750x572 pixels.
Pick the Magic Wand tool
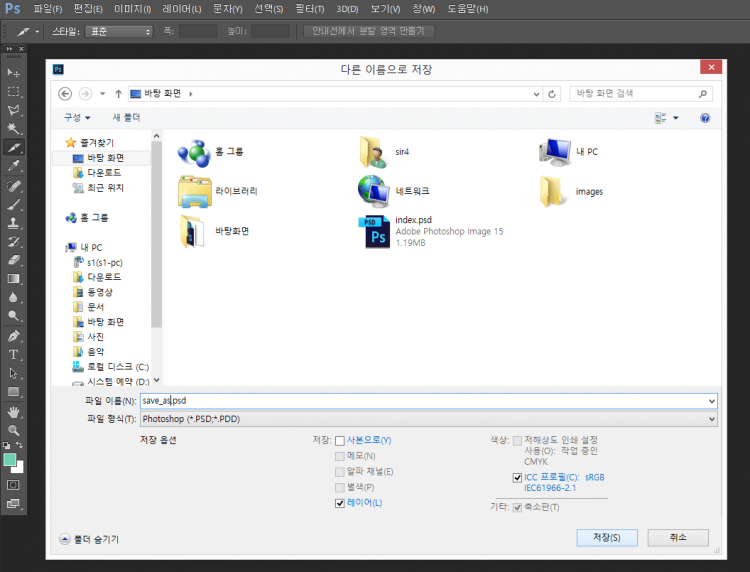14,129
